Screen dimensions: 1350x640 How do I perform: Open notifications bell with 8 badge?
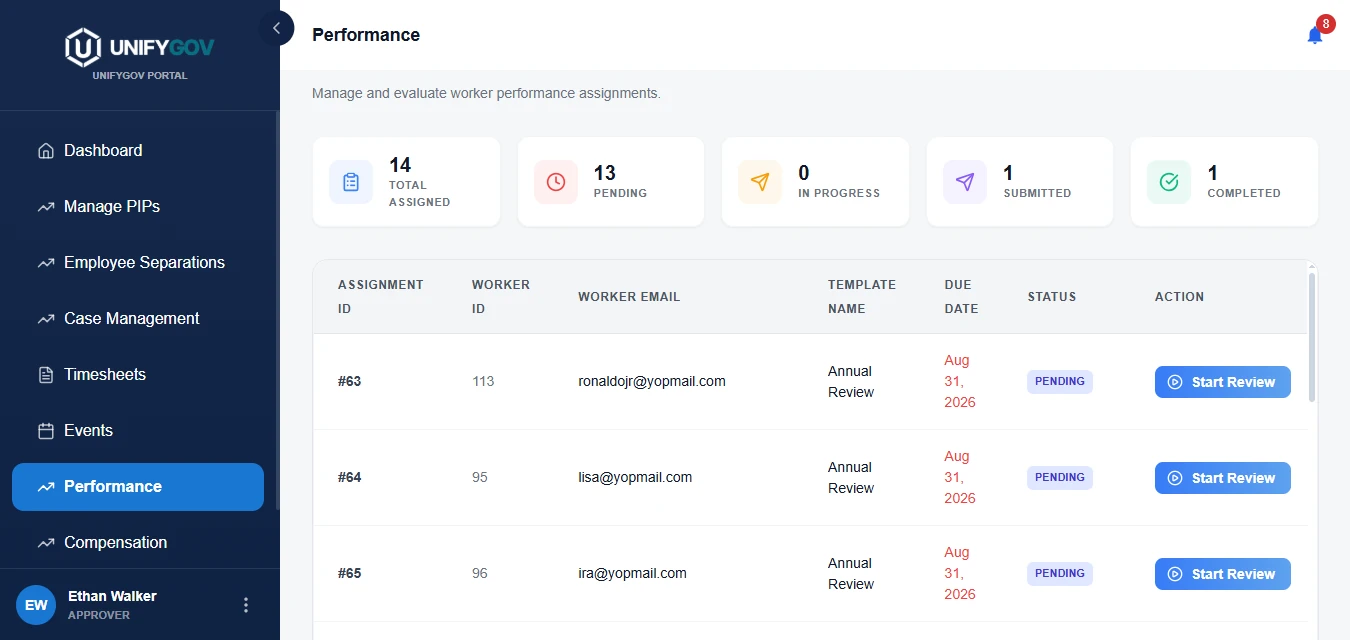(x=1315, y=35)
